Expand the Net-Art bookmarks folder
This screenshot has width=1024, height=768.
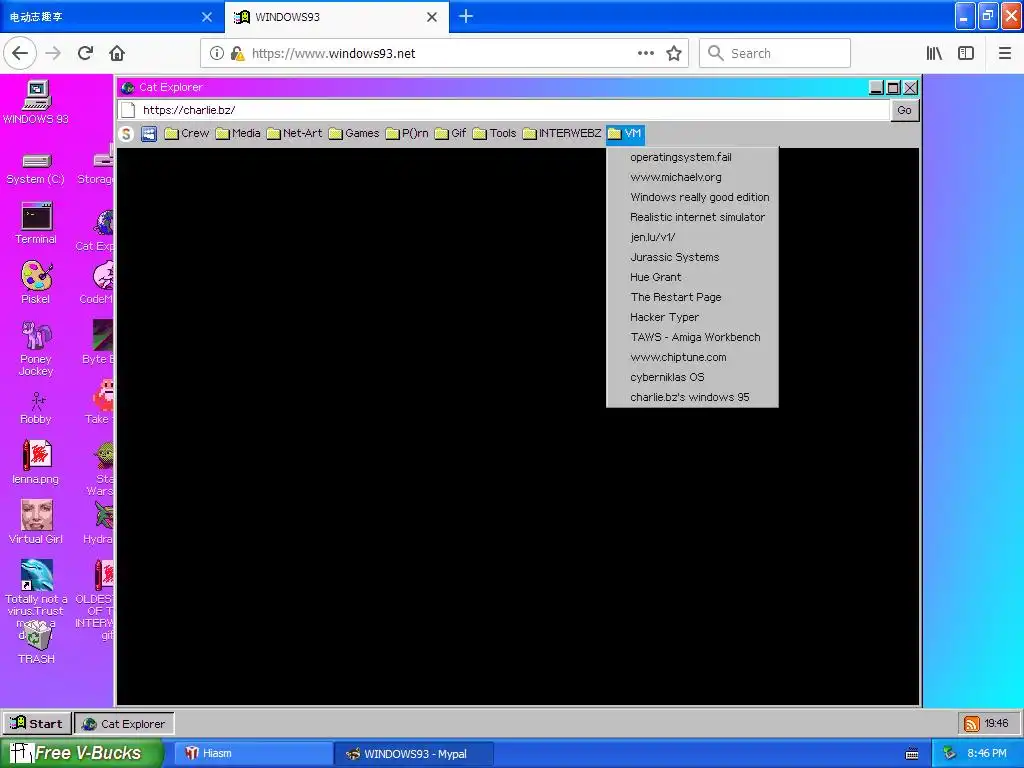click(295, 133)
